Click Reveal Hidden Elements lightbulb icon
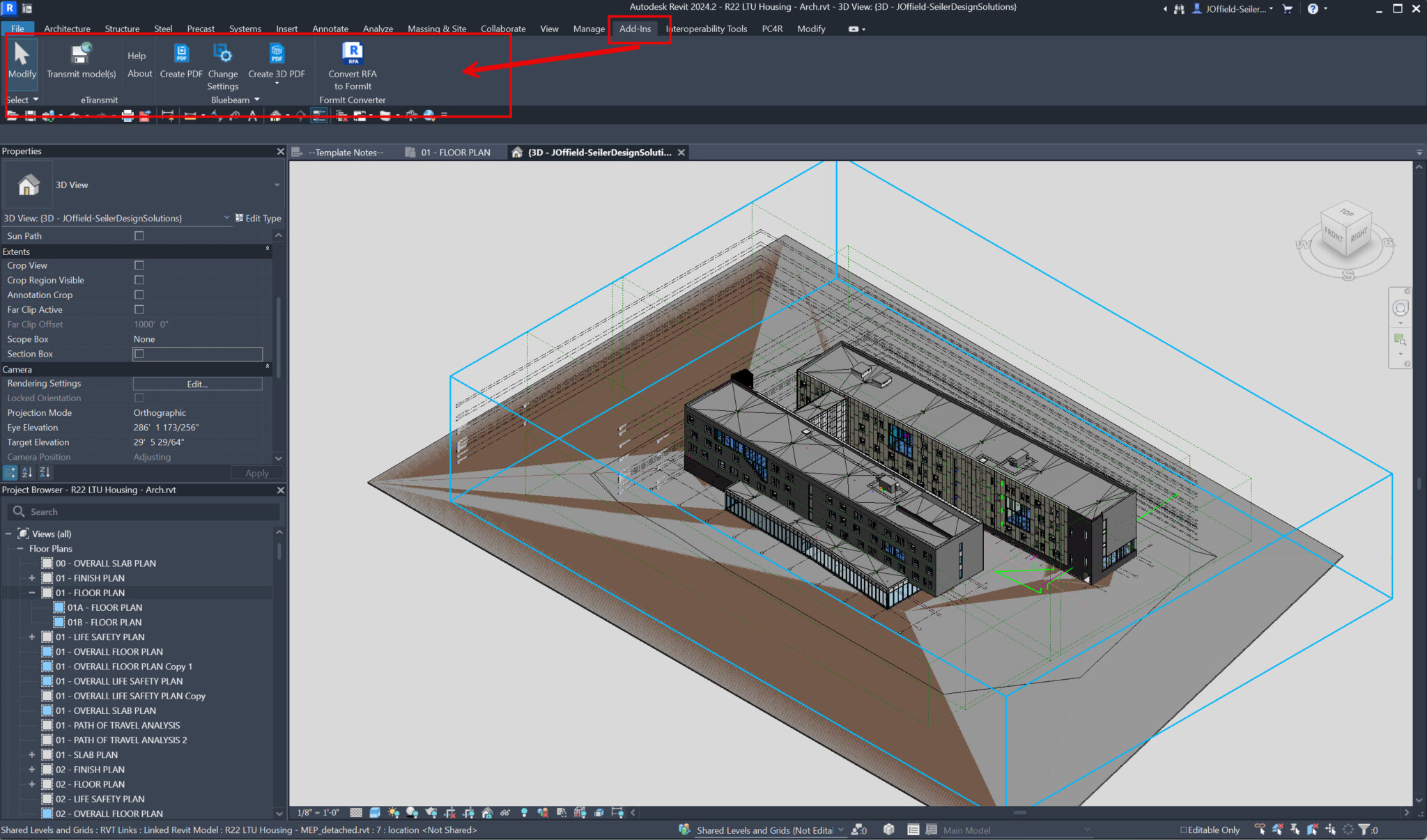The image size is (1427, 840). [524, 813]
